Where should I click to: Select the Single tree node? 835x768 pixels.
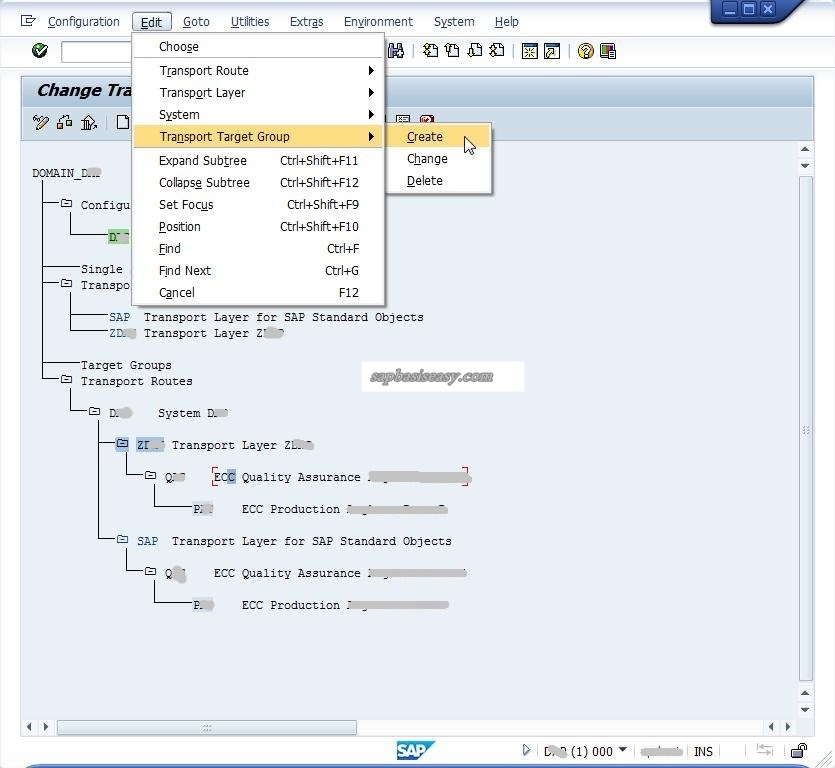coord(102,269)
